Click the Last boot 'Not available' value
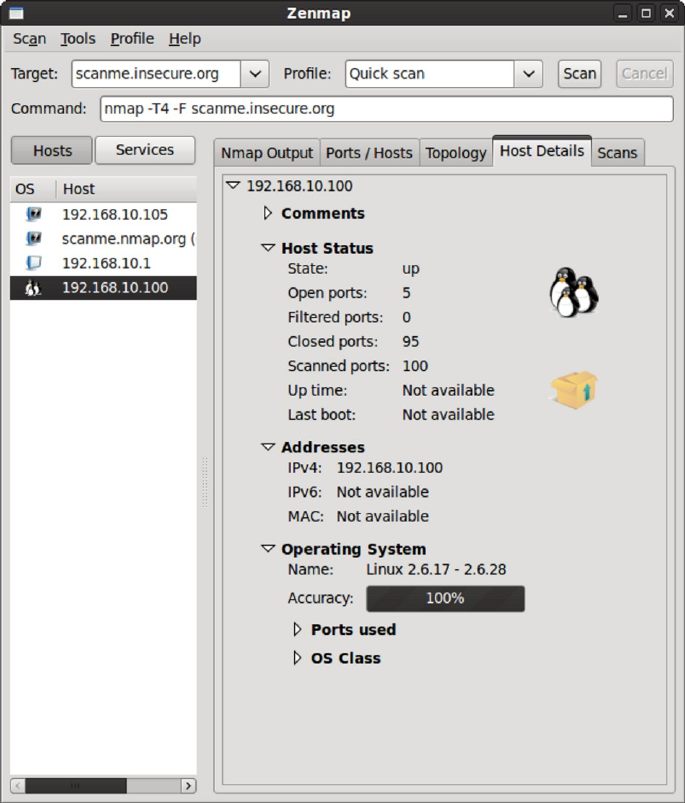Screen dimensions: 685x803 click(x=448, y=415)
